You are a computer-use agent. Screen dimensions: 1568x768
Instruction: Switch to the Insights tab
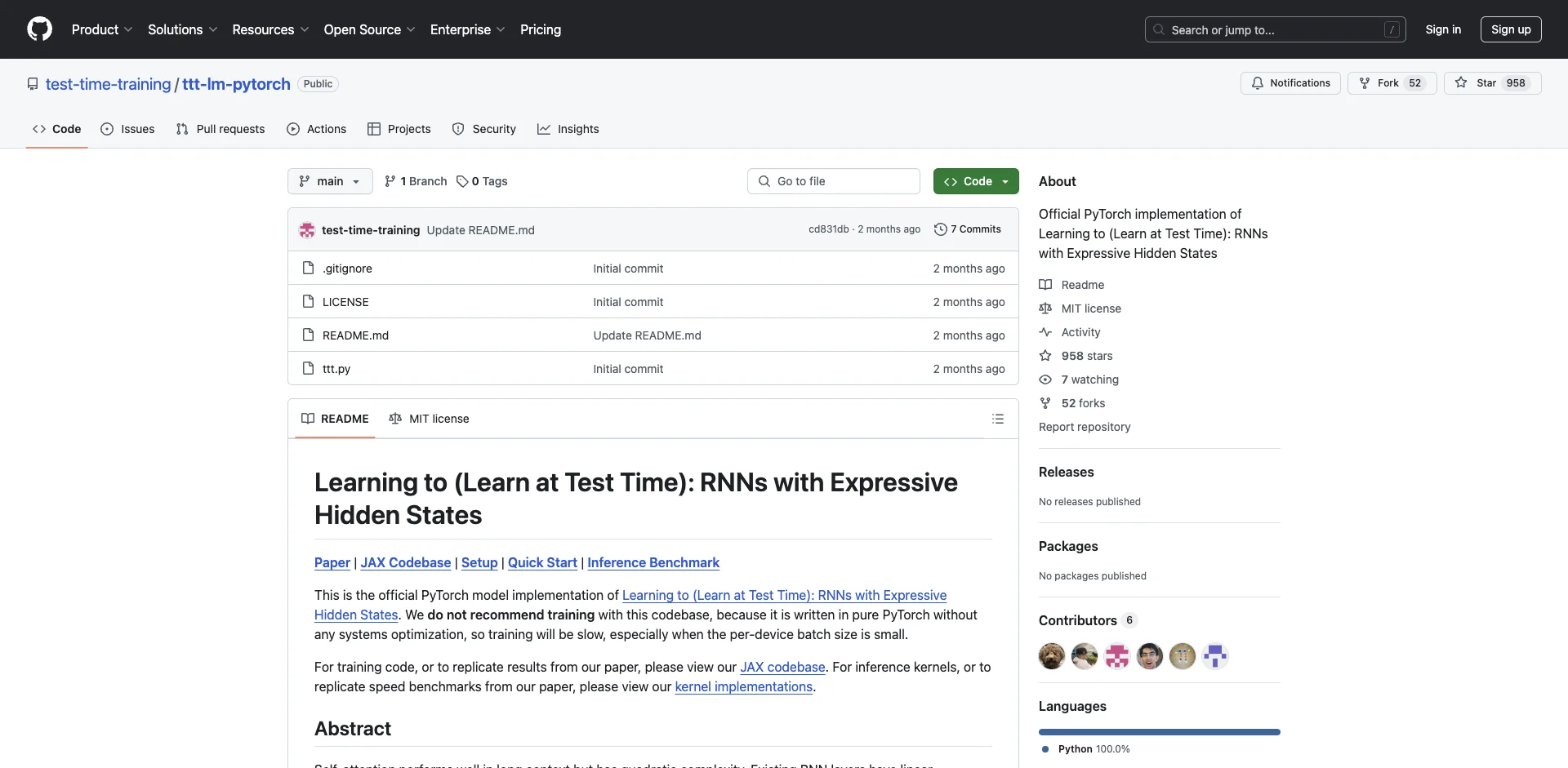[x=568, y=129]
